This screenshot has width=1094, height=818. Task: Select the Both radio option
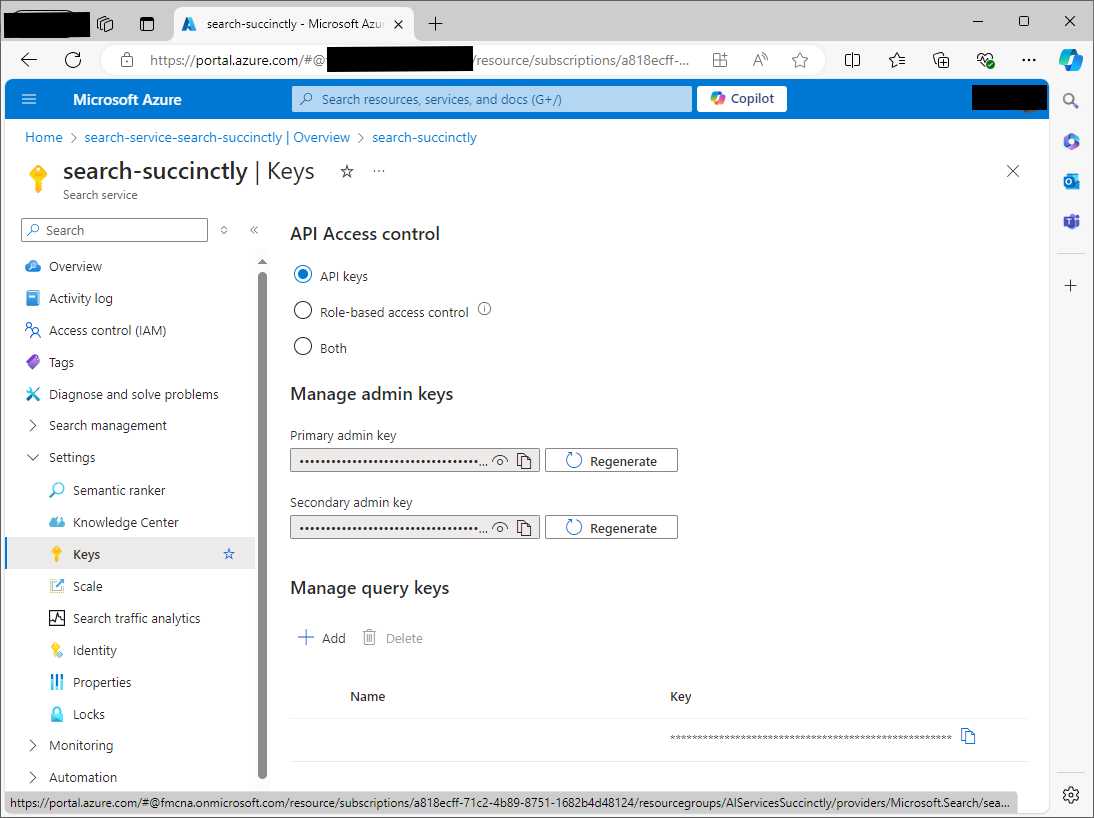click(303, 347)
